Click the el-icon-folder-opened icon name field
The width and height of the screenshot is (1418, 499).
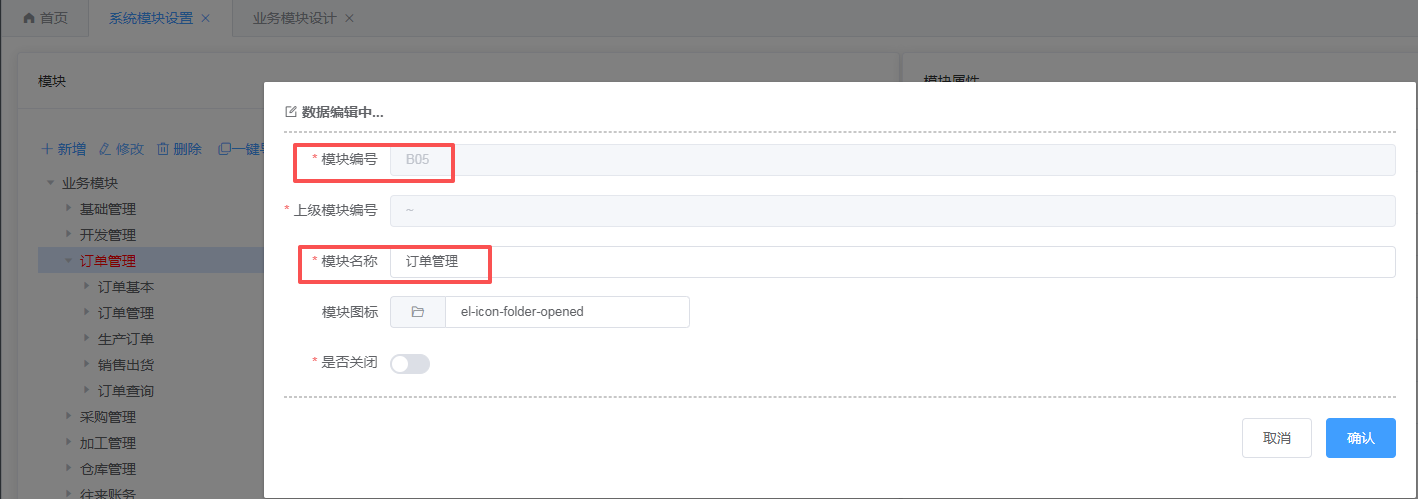click(x=566, y=312)
